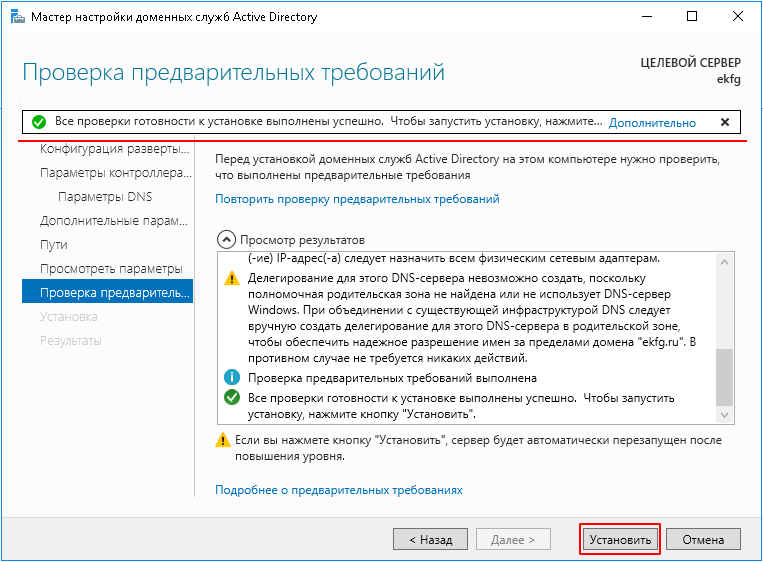
Task: Click green success checkmark in notification bar
Action: pyautogui.click(x=38, y=122)
